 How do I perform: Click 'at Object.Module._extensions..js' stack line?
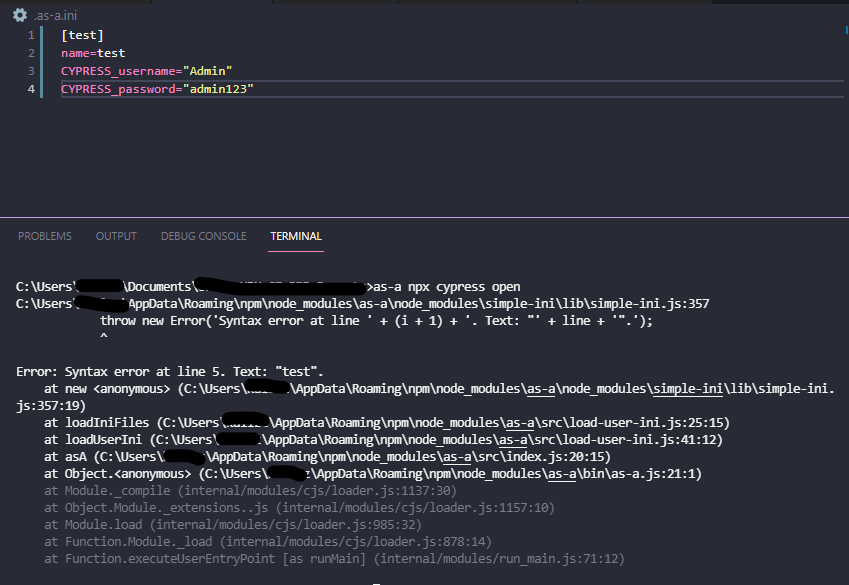(x=299, y=508)
